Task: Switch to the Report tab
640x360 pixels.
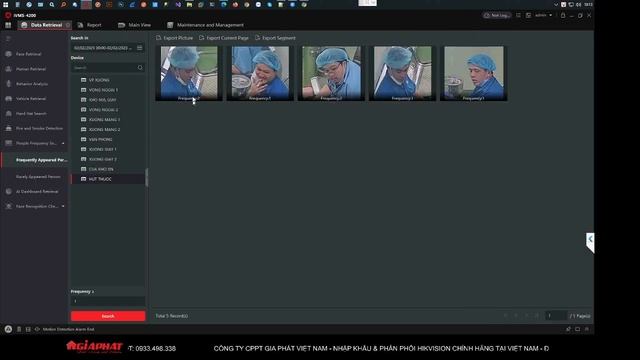Action: (89, 25)
